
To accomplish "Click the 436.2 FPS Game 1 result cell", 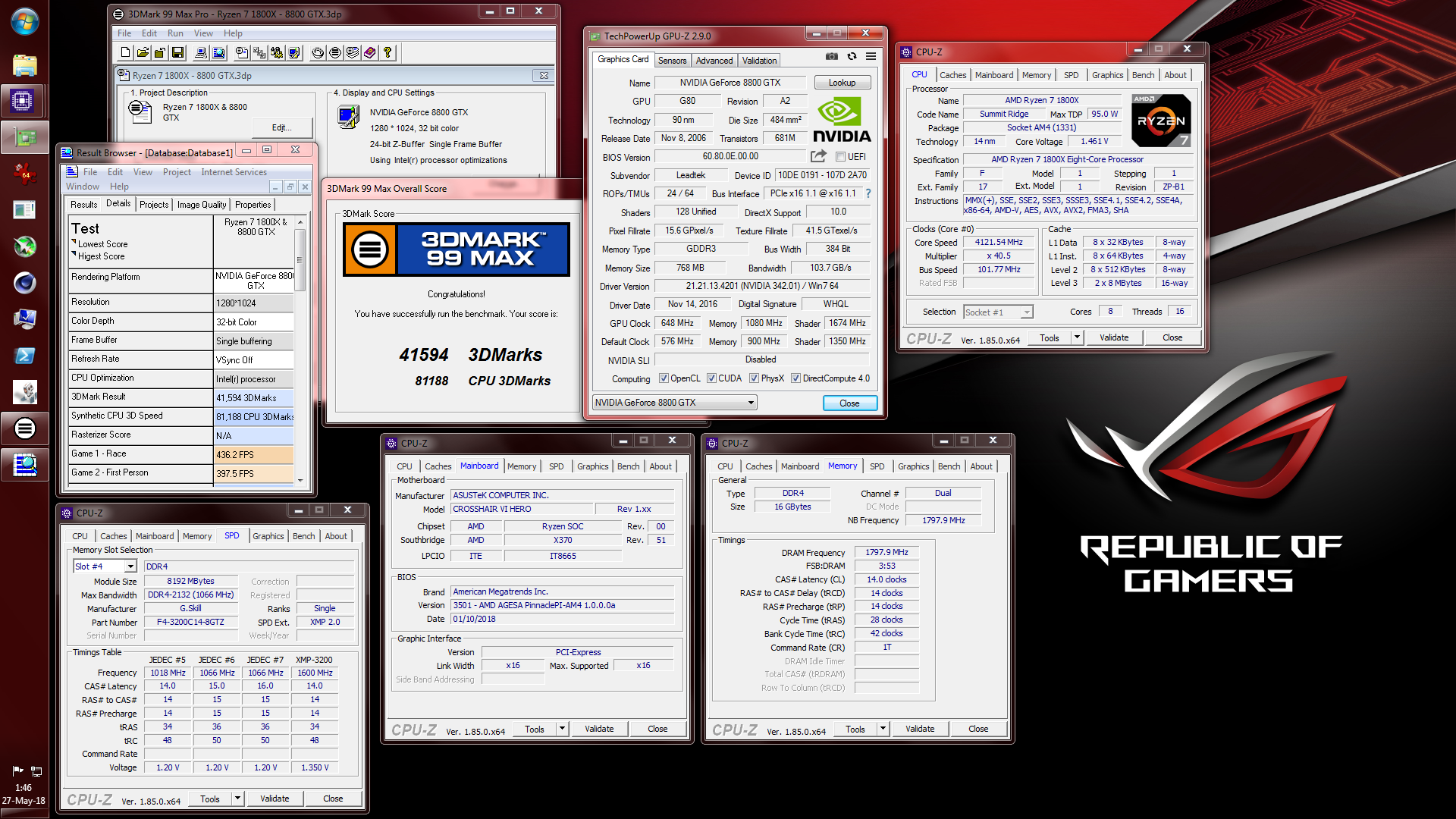I will (254, 454).
